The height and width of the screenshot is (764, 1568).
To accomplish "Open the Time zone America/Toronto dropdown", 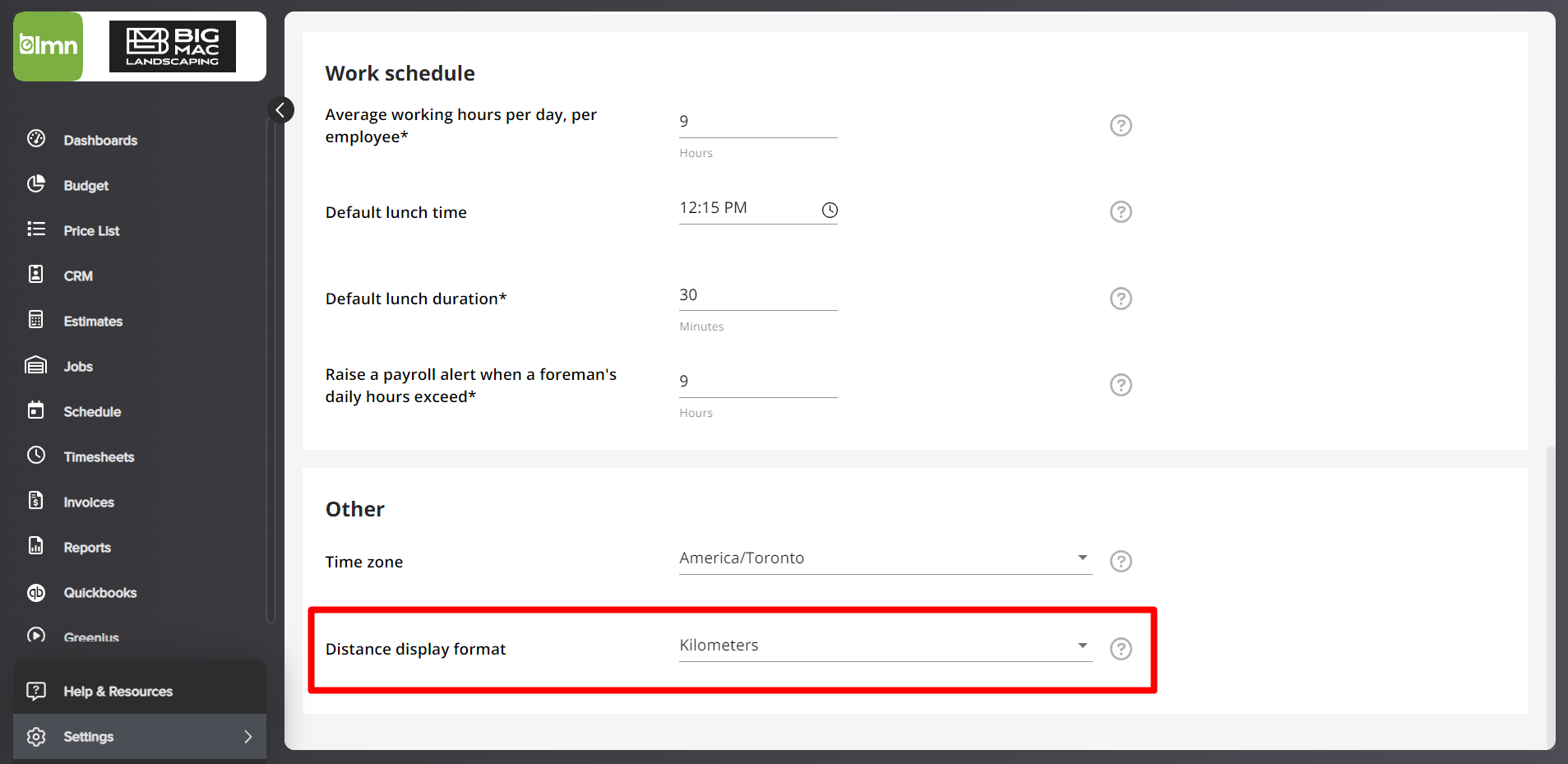I will coord(886,558).
